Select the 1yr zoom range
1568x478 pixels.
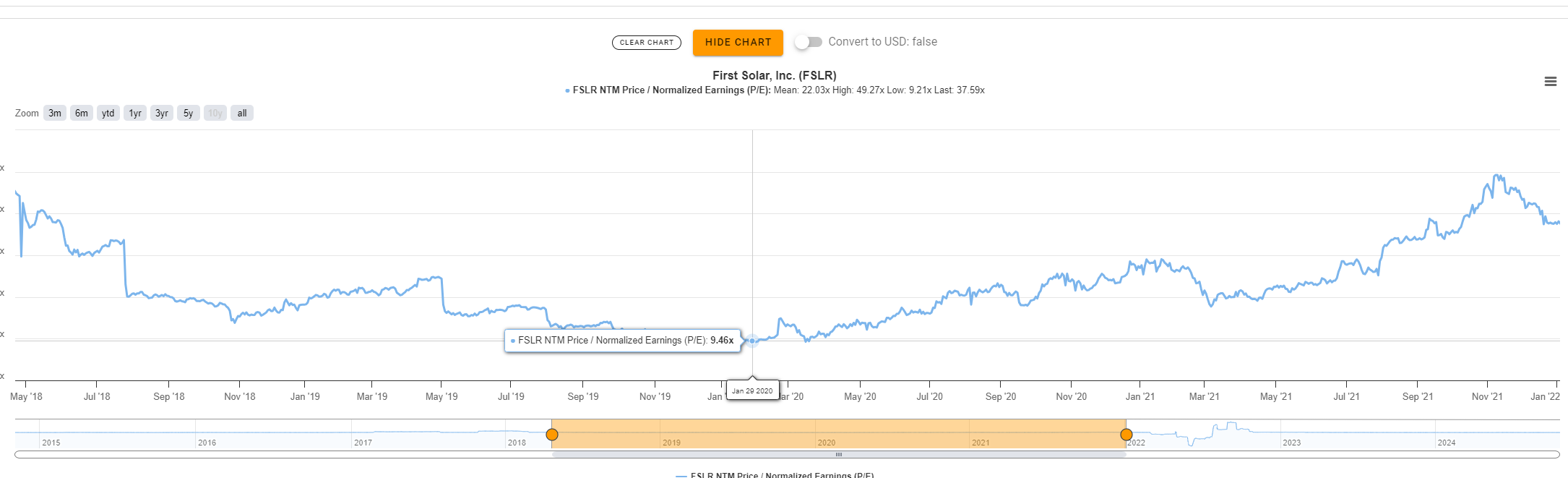(135, 113)
